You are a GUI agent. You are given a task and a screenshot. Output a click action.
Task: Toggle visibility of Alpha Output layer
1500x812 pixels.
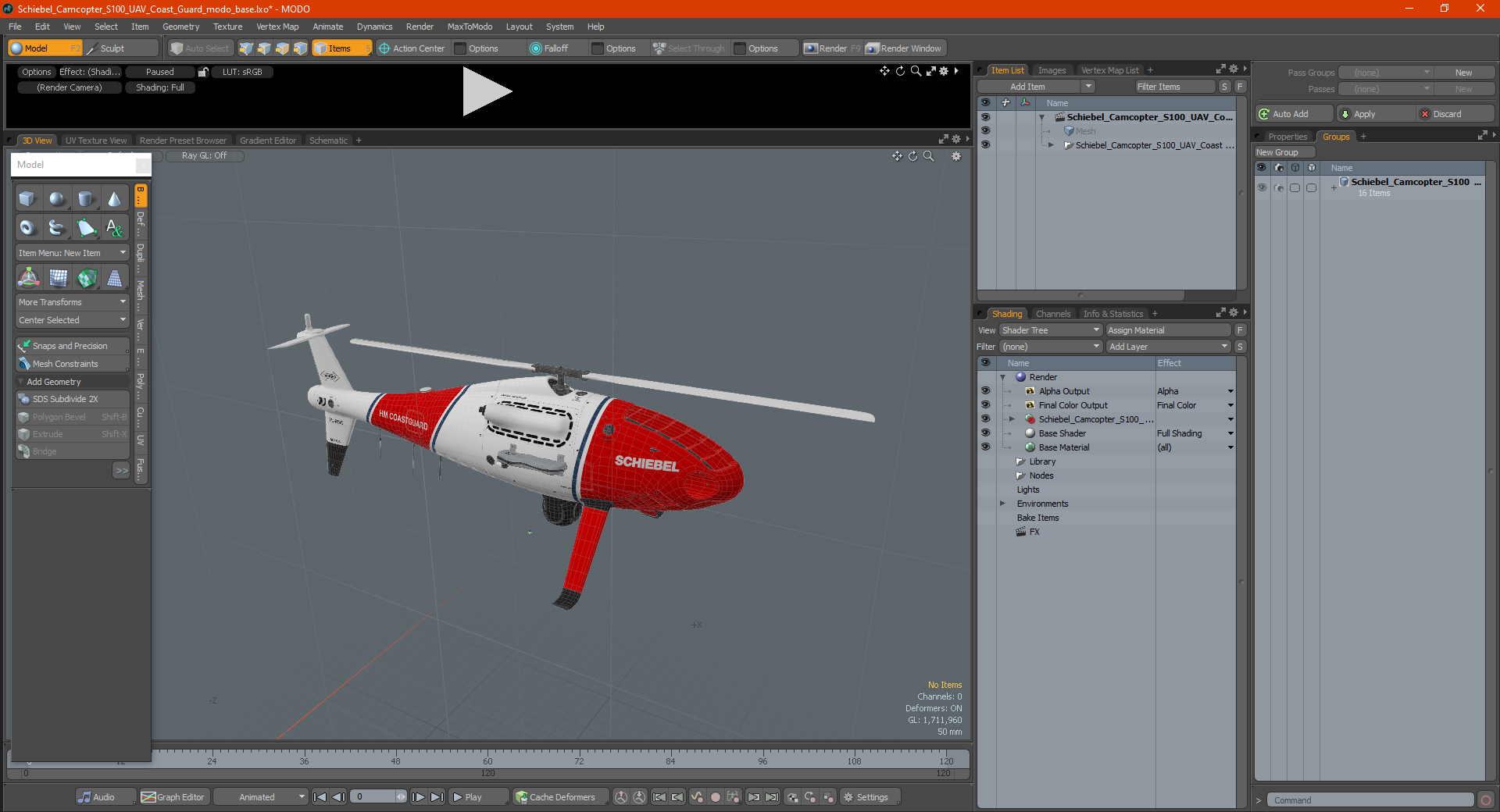[x=985, y=391]
